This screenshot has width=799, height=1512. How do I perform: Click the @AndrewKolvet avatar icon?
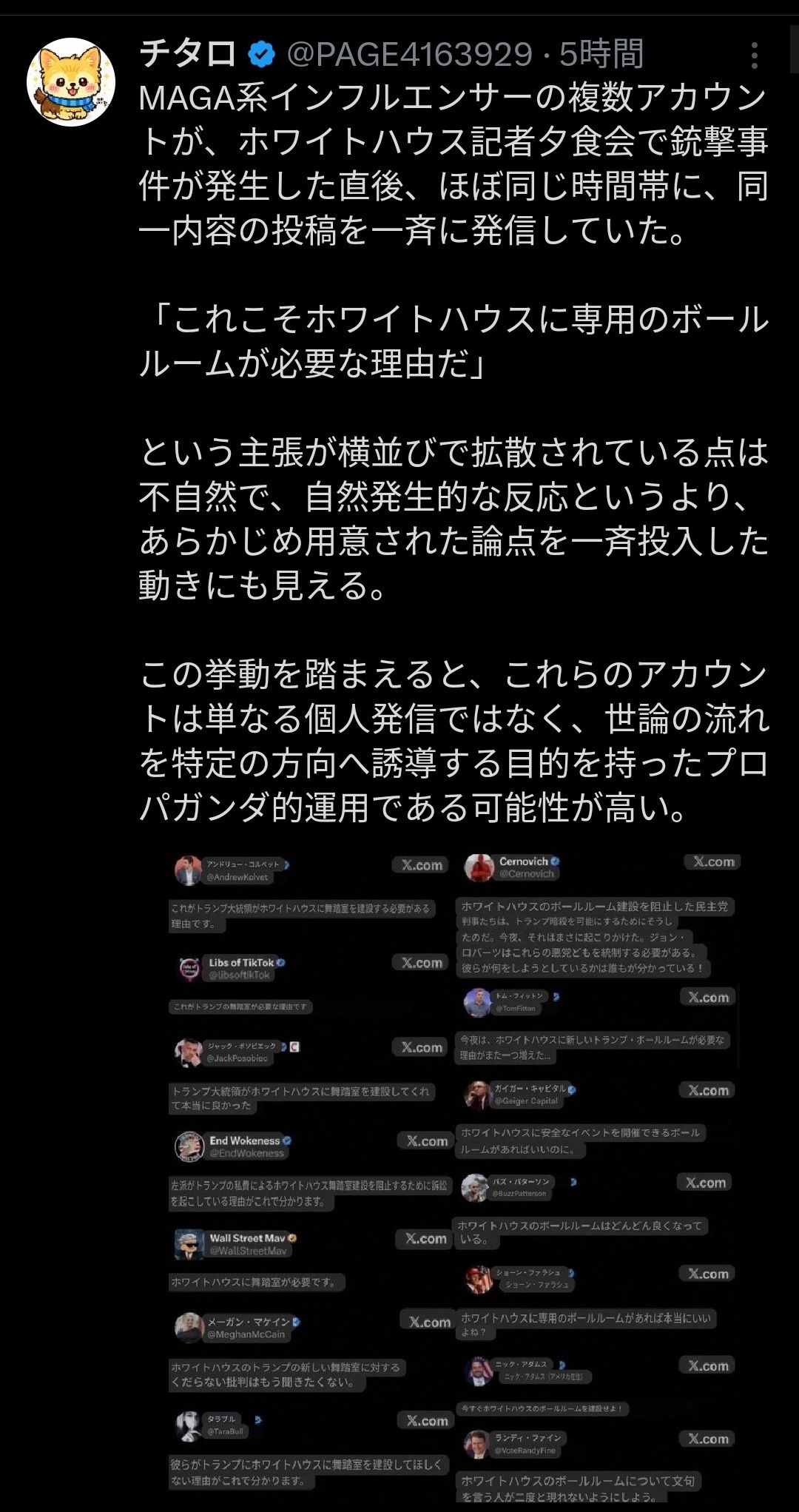(x=189, y=870)
